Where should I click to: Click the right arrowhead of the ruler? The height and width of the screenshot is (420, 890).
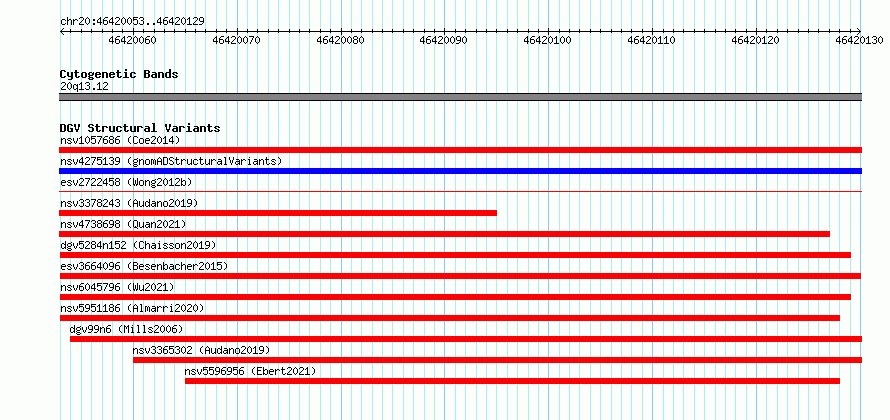859,31
